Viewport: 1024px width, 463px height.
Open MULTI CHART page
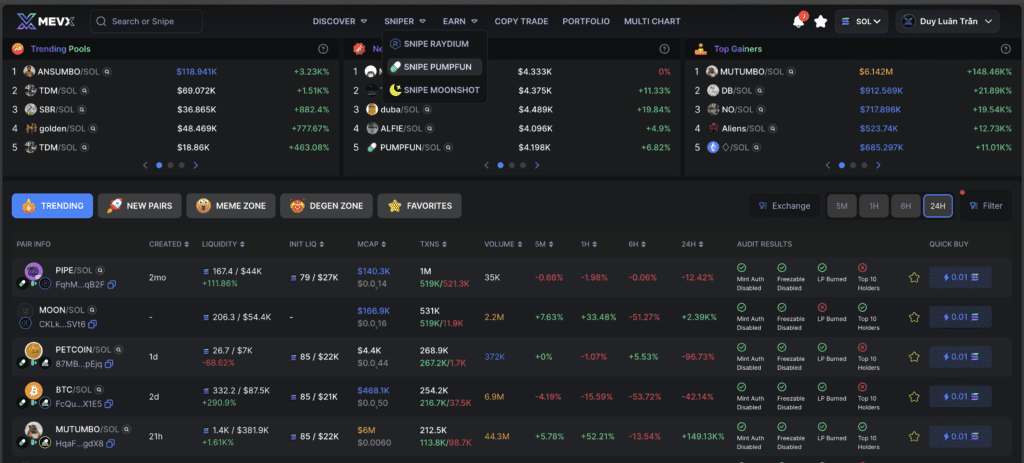coord(652,22)
